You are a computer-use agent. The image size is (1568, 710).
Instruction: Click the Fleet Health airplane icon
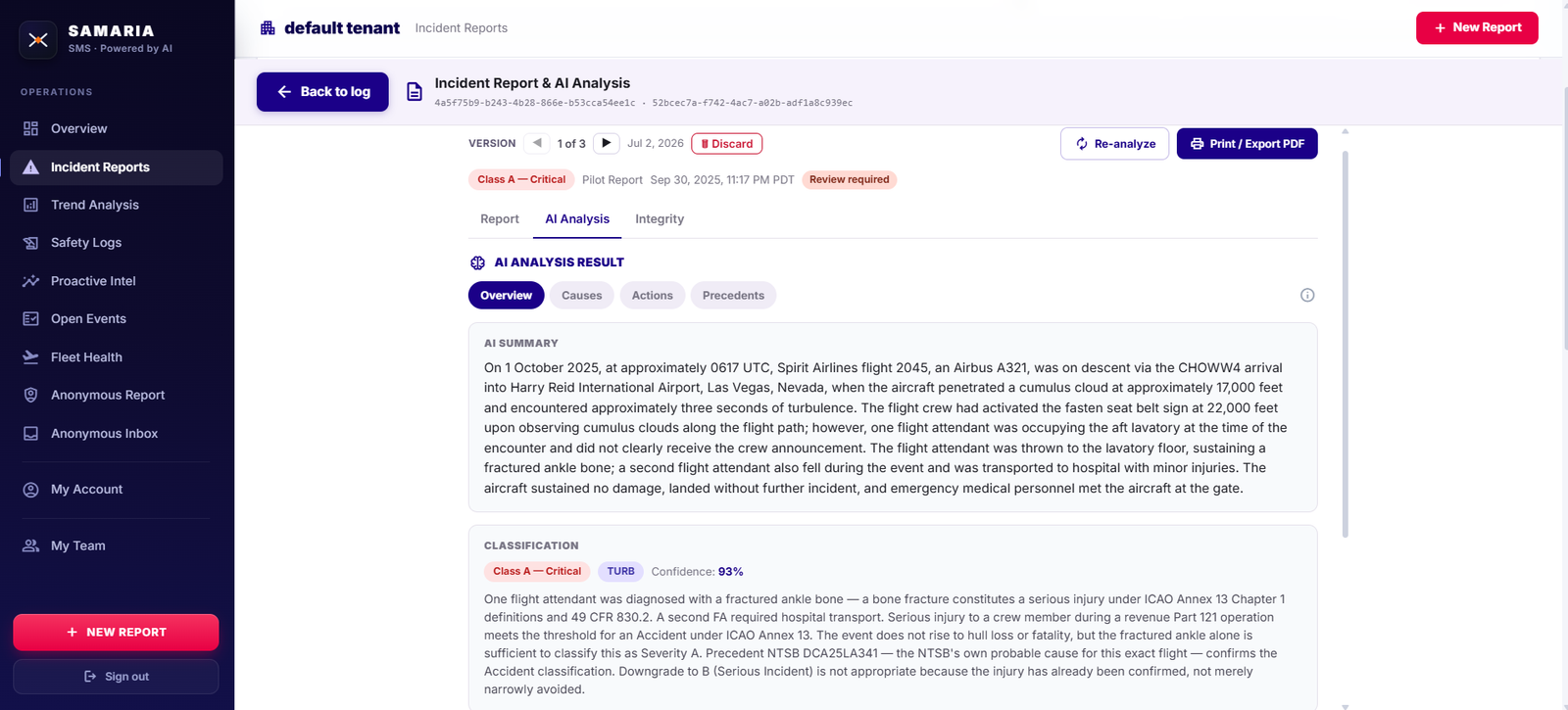[x=31, y=357]
